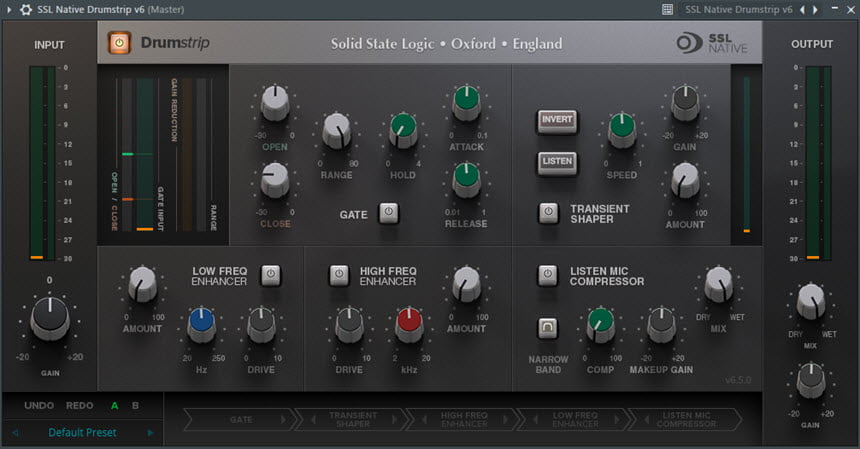Move GATE block right in processing order
The width and height of the screenshot is (860, 449).
(x=284, y=420)
